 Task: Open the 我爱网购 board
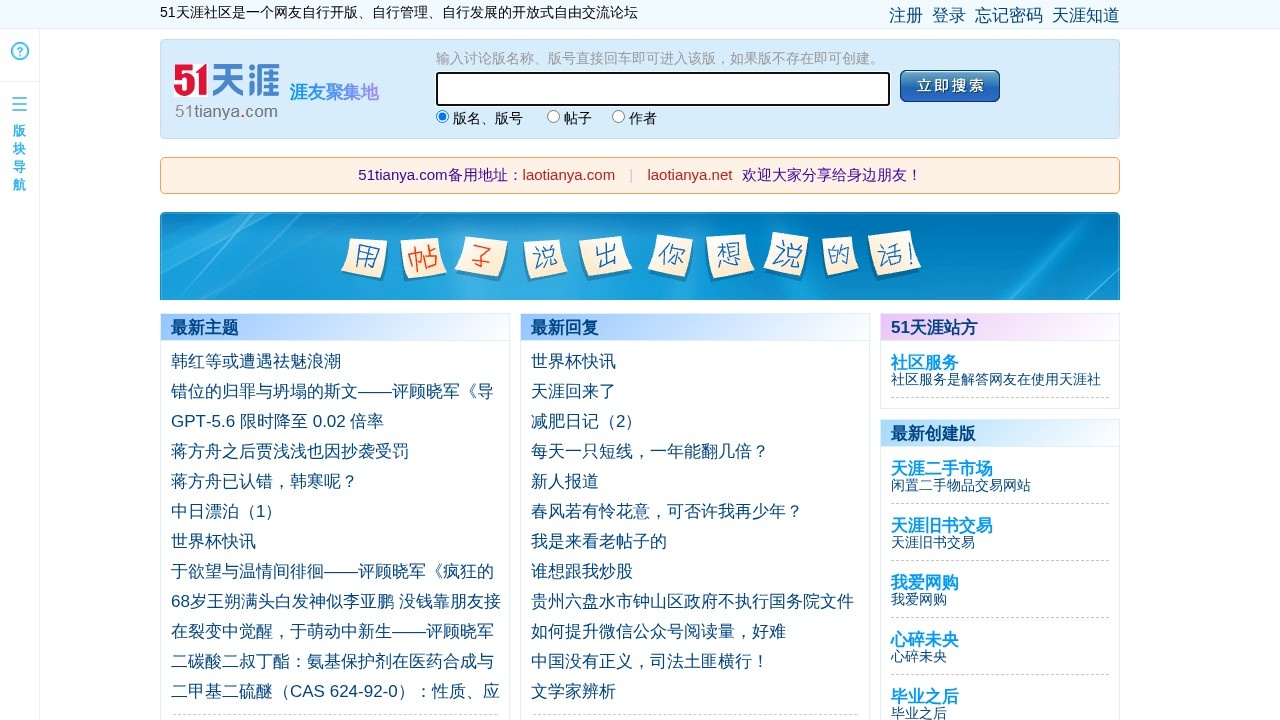click(x=925, y=582)
